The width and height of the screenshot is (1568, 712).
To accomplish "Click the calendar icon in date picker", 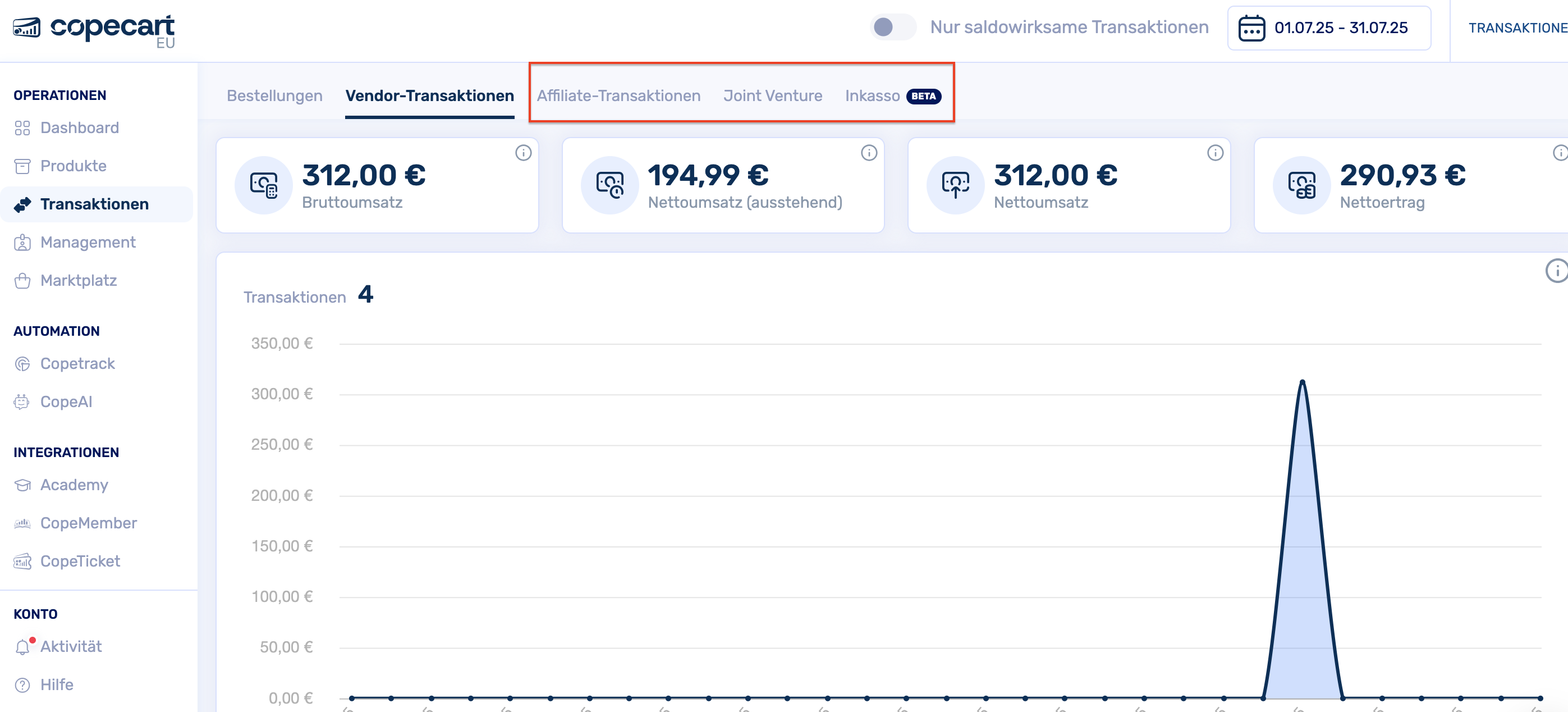I will click(x=1251, y=28).
